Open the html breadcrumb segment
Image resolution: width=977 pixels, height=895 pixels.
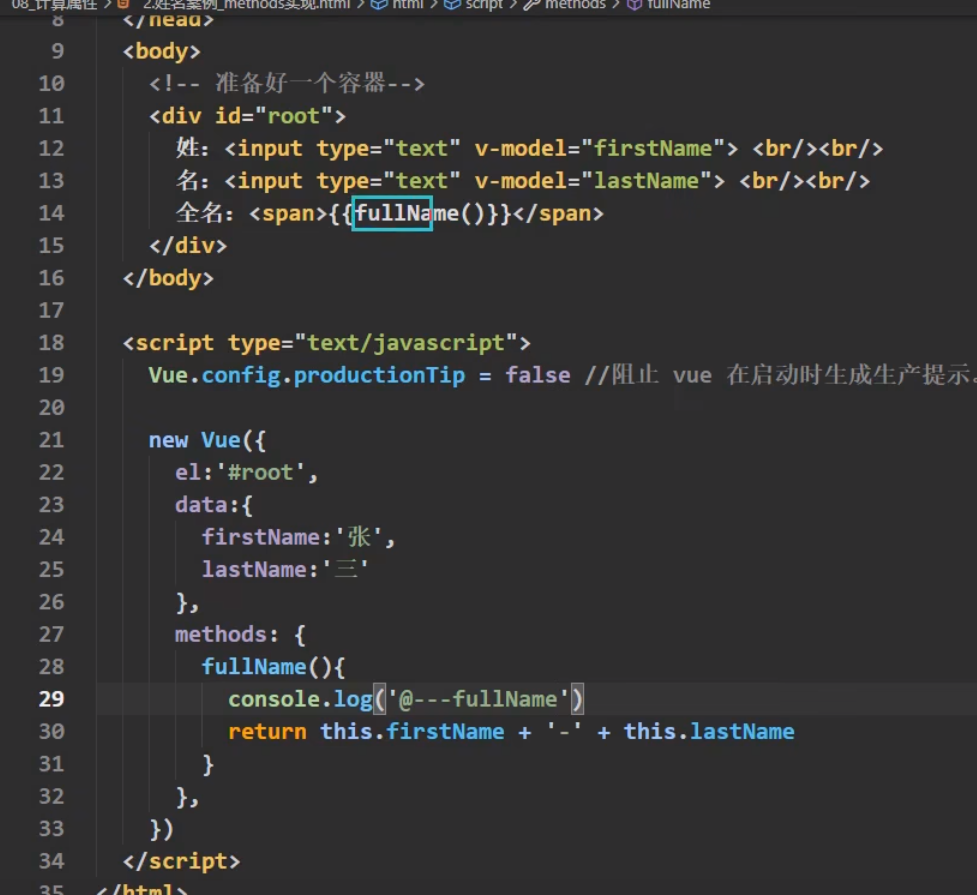tap(398, 4)
